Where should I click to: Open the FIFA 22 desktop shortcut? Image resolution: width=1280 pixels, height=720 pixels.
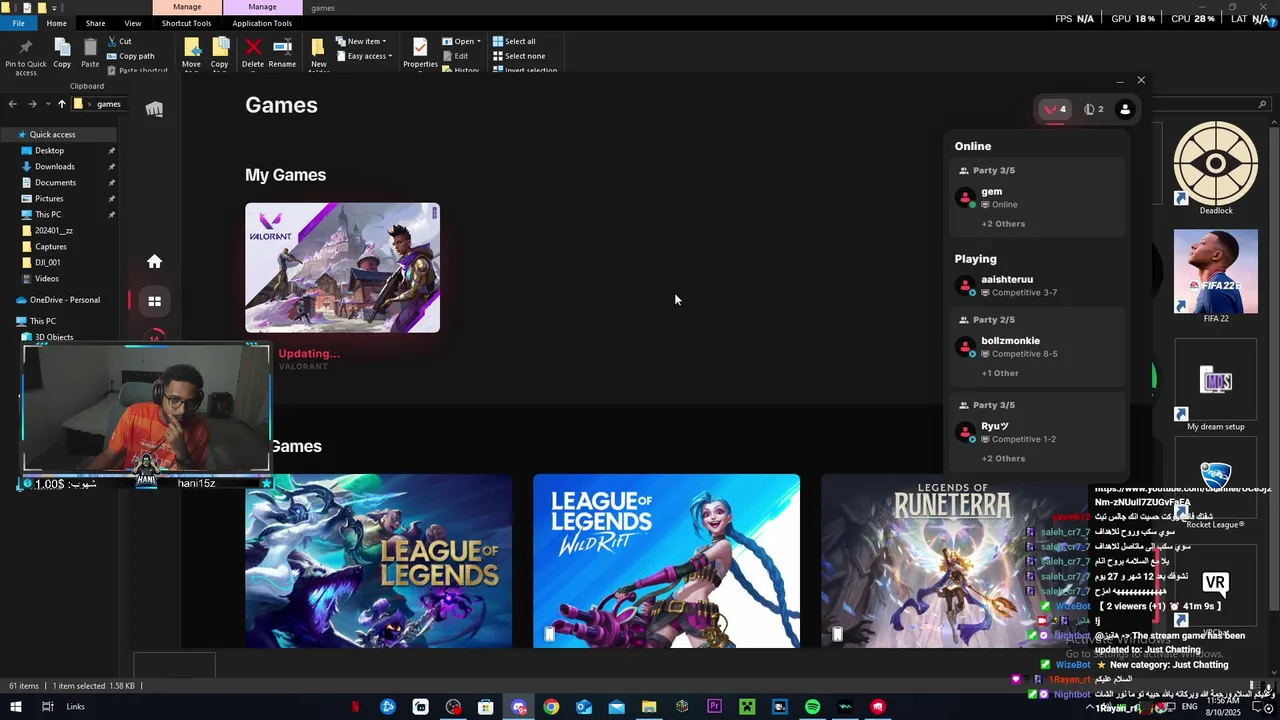1216,276
